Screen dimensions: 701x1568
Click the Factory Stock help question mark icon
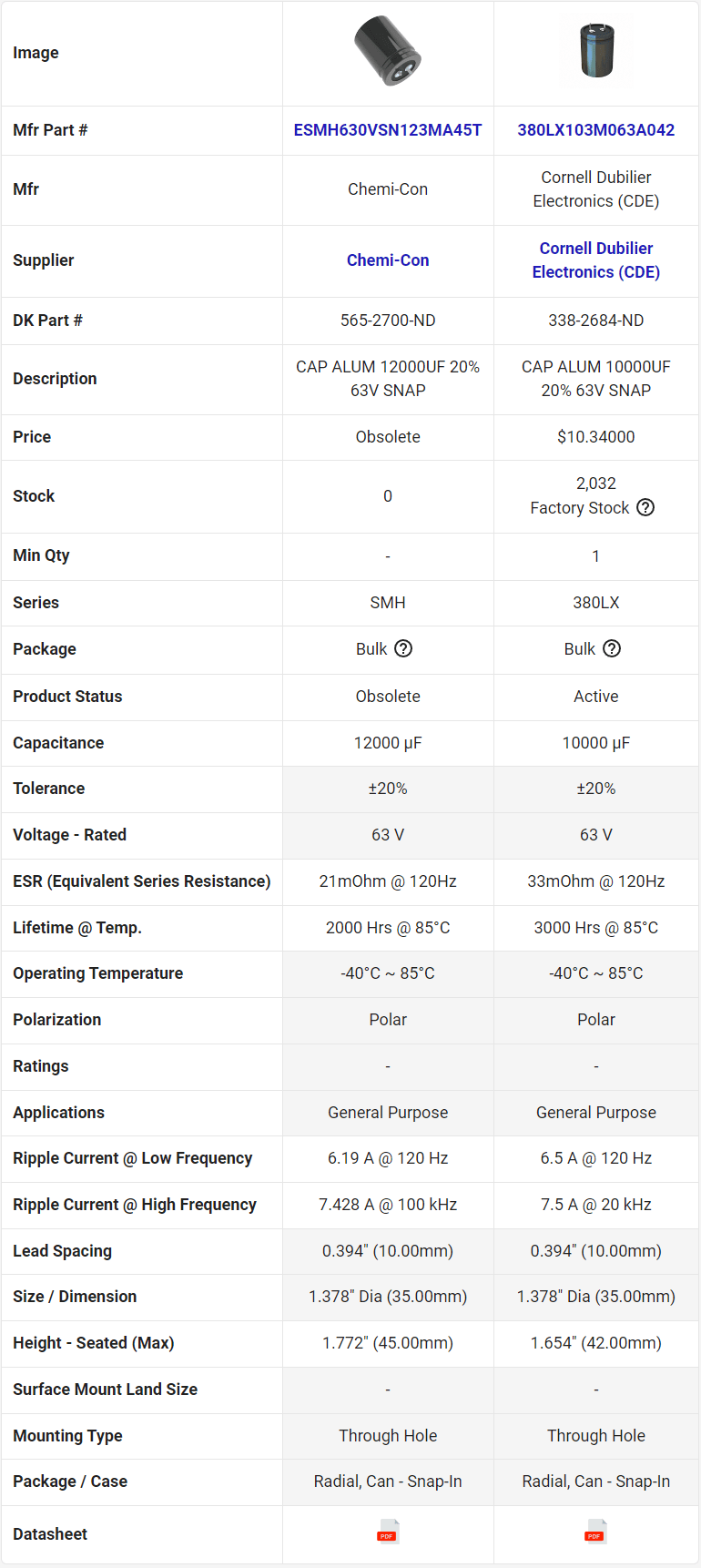645,507
